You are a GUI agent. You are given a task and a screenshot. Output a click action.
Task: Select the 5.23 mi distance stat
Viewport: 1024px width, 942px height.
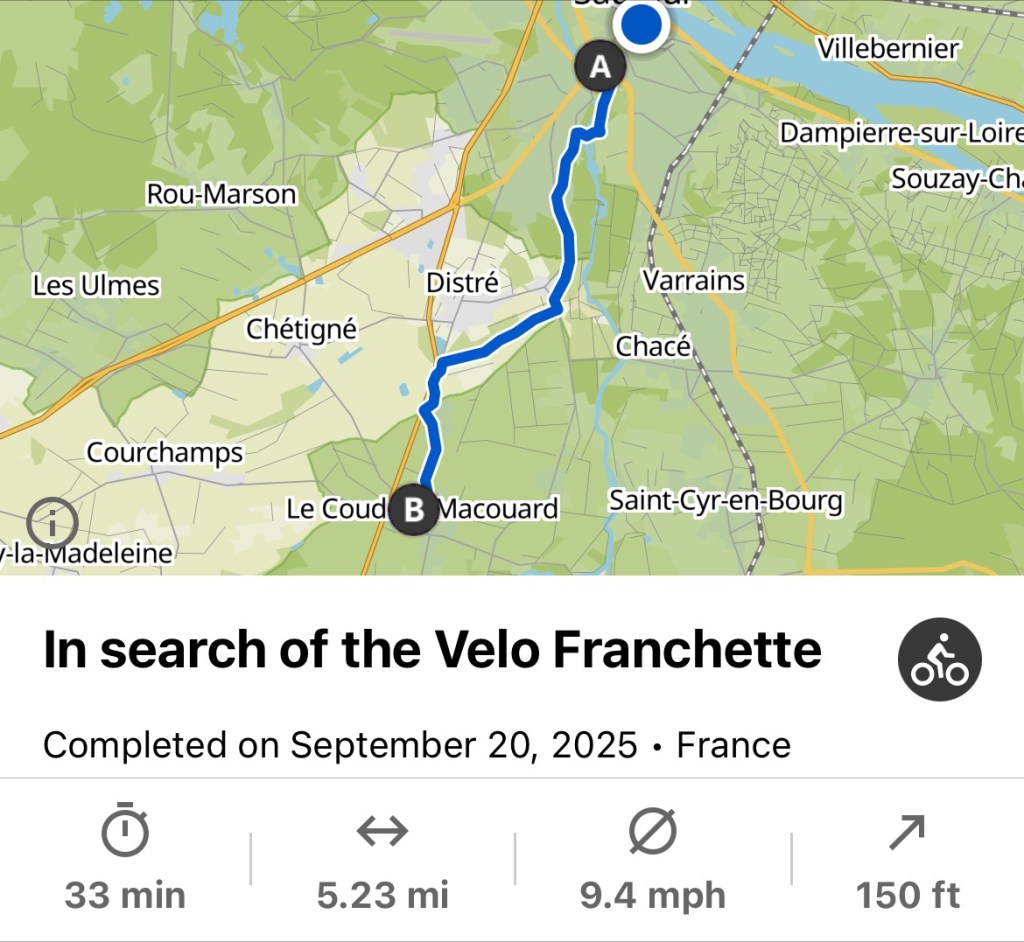[x=382, y=895]
